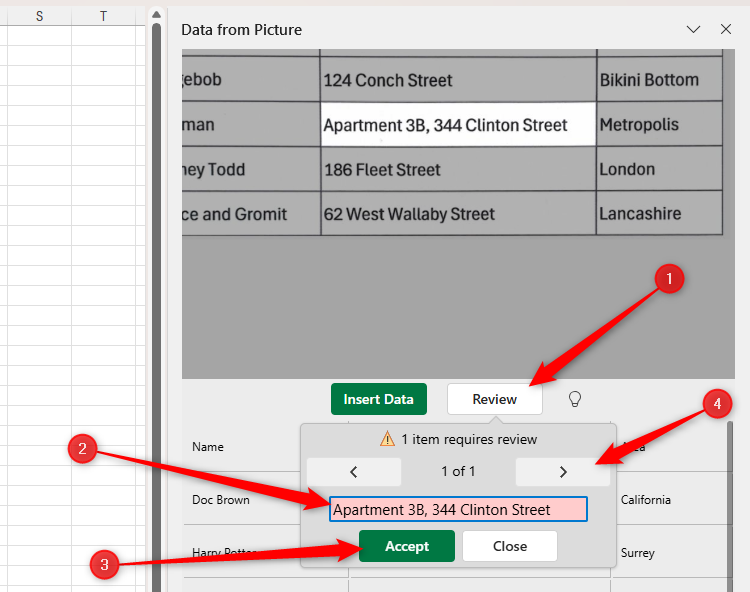Open the Review button
Screen dimensions: 750x592
coord(494,399)
